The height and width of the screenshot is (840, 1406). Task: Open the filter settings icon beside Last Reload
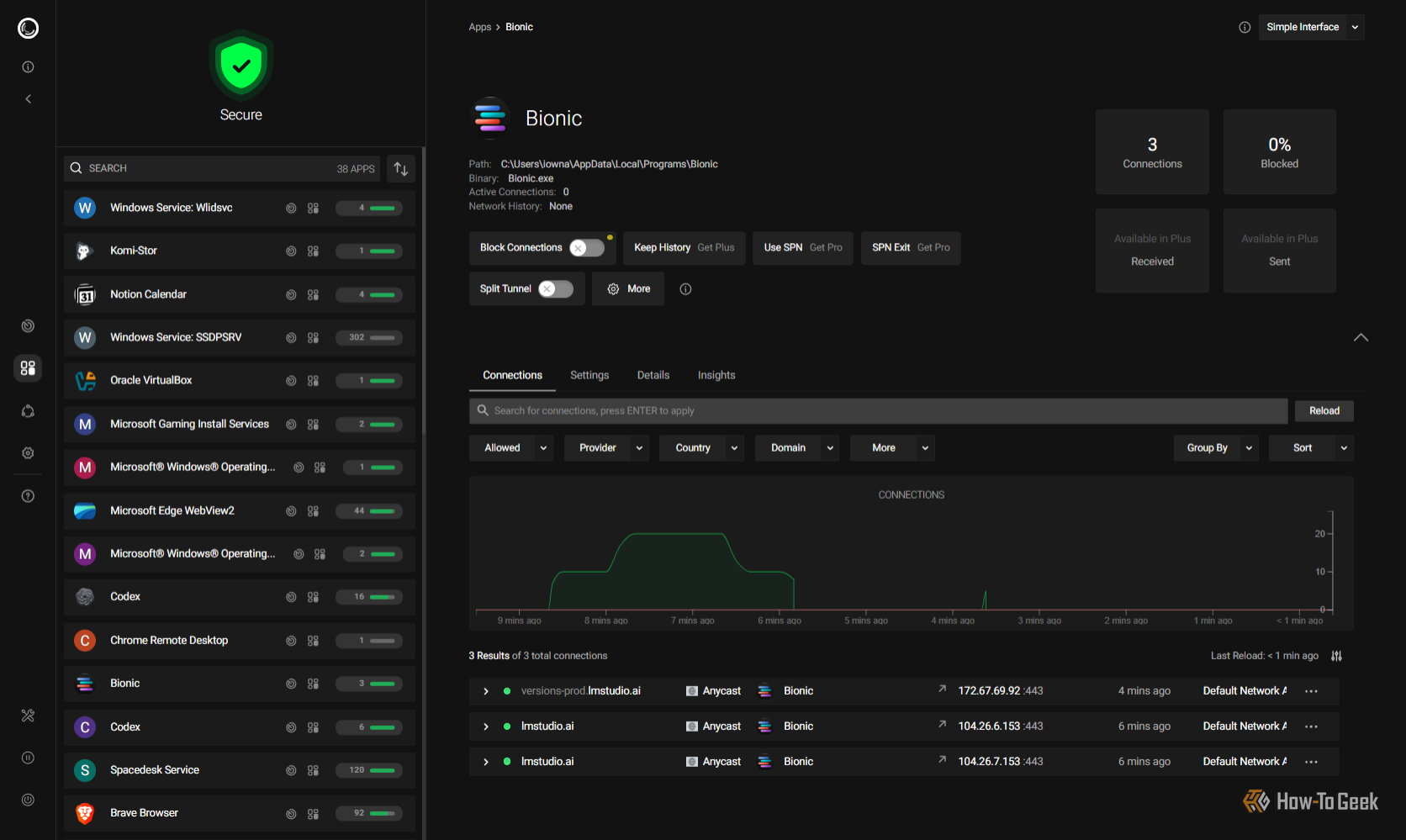(1336, 656)
